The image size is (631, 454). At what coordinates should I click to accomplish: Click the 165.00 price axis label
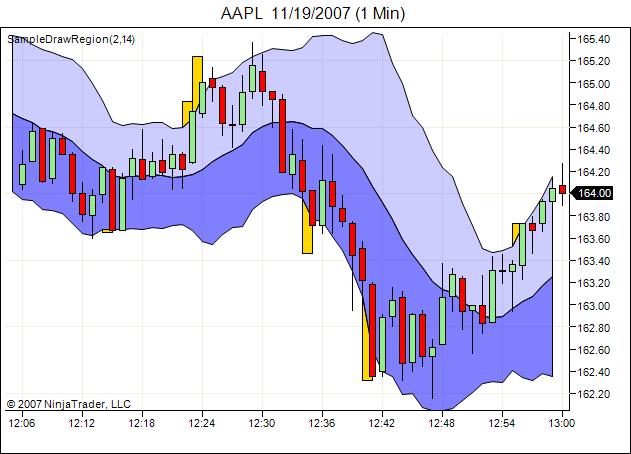pyautogui.click(x=594, y=84)
